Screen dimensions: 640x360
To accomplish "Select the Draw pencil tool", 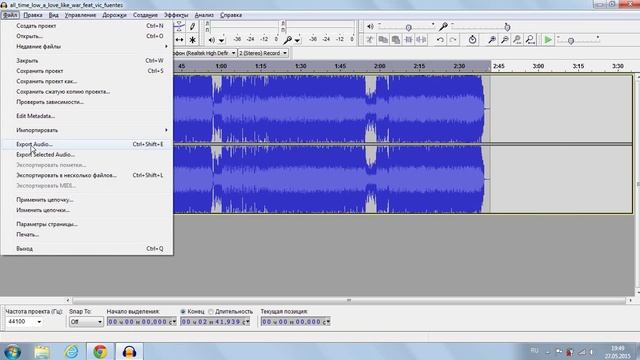I will (192, 27).
